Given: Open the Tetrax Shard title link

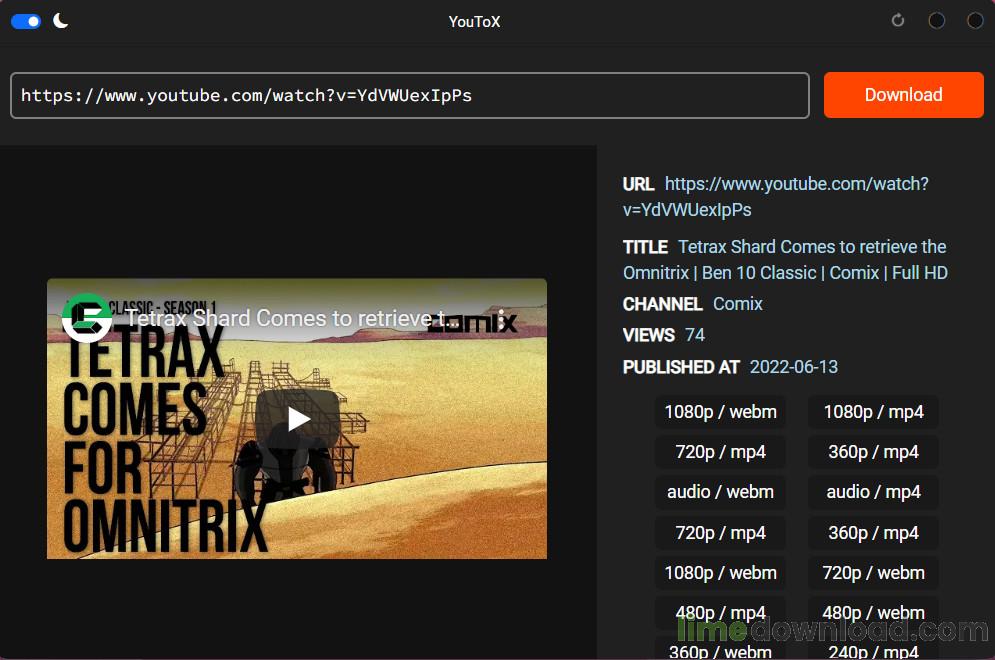Looking at the screenshot, I should (x=785, y=260).
